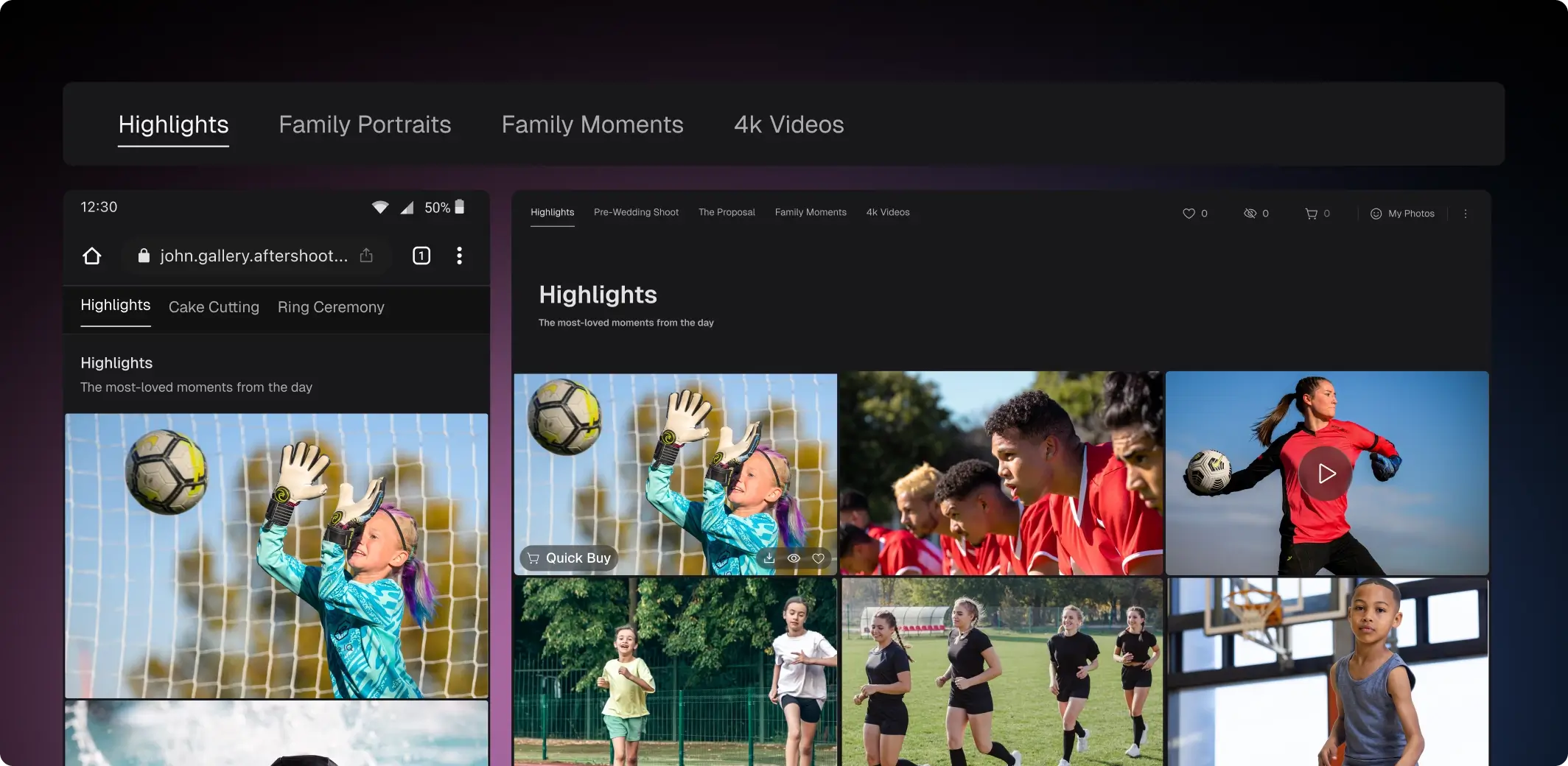Viewport: 1568px width, 766px height.
Task: Open the boy with basketball hoop photo
Action: pos(1327,672)
